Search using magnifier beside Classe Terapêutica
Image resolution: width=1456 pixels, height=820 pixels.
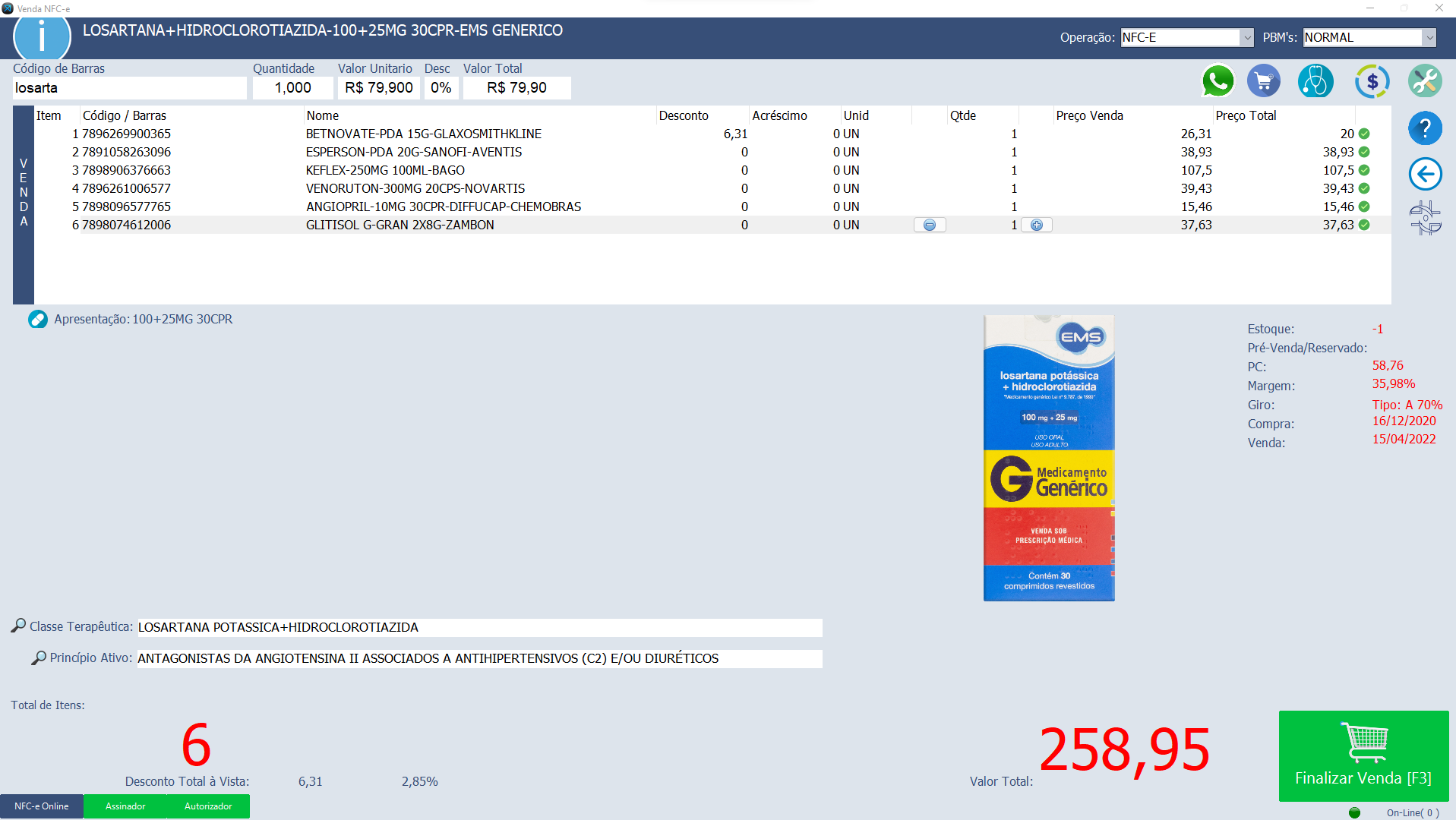[18, 626]
